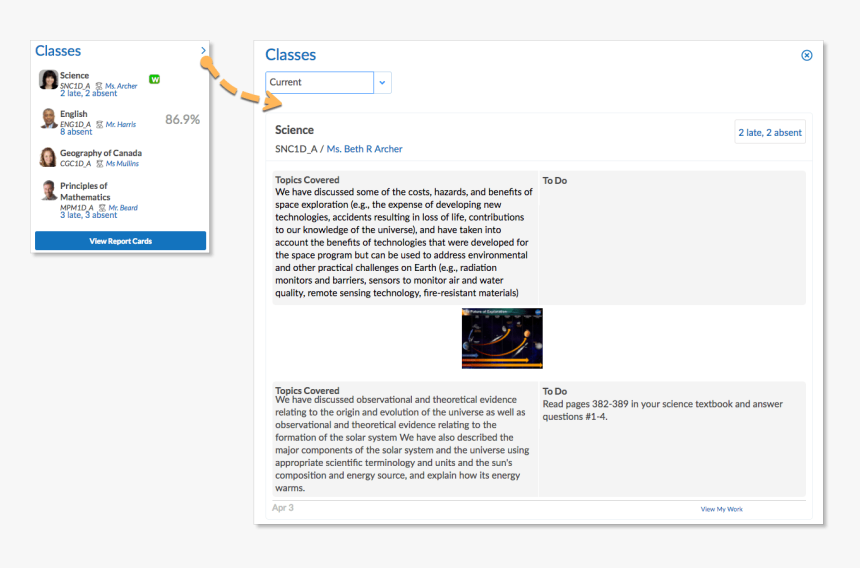
Task: Click the teacher icon beside Mr. Harris
Action: pos(99,124)
